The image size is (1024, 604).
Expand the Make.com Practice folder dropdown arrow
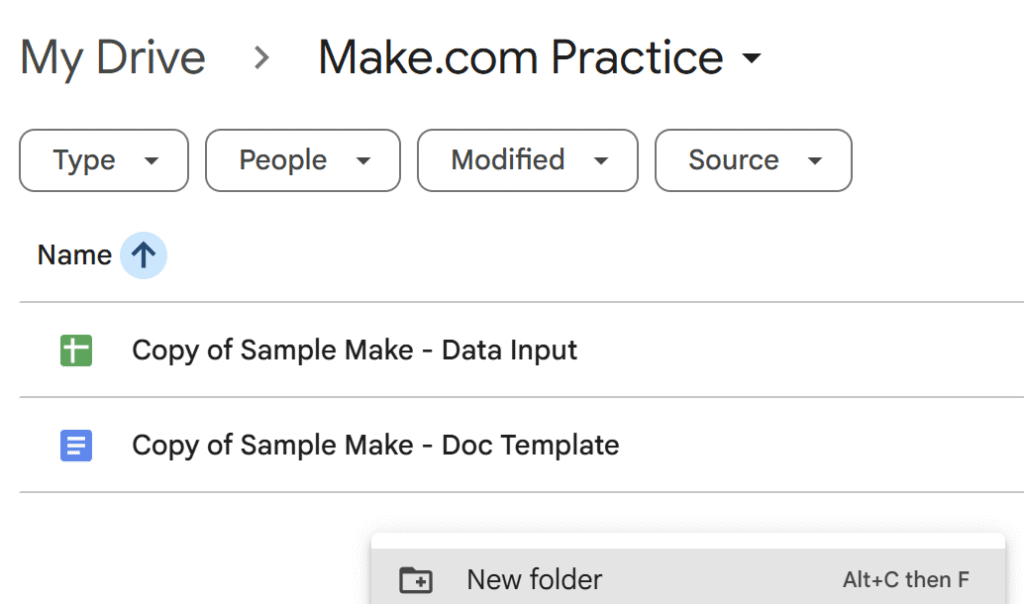click(752, 58)
